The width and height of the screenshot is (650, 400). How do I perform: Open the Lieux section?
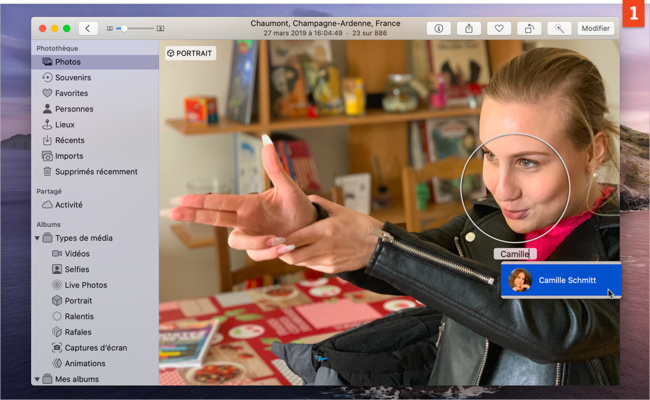pos(65,124)
